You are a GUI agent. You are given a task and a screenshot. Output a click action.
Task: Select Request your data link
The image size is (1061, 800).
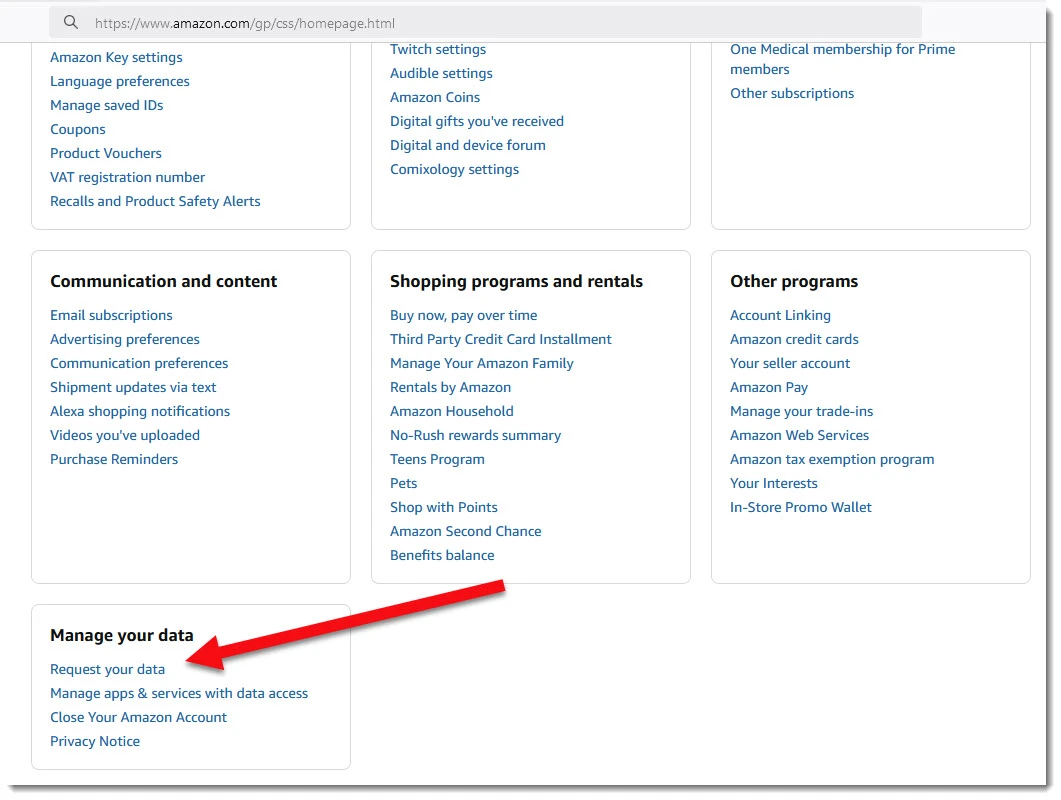point(108,669)
